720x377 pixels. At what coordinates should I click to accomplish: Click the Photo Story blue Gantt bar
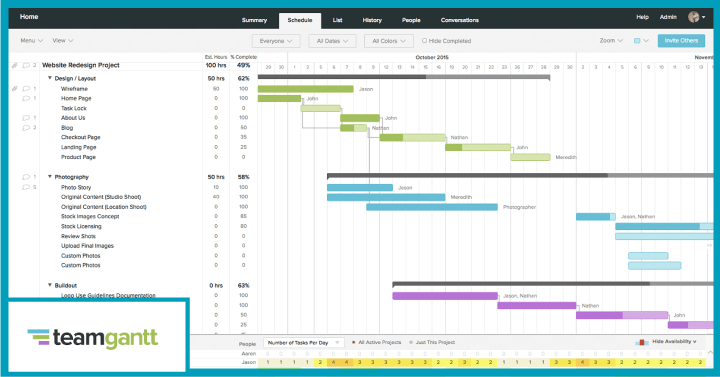tap(360, 187)
